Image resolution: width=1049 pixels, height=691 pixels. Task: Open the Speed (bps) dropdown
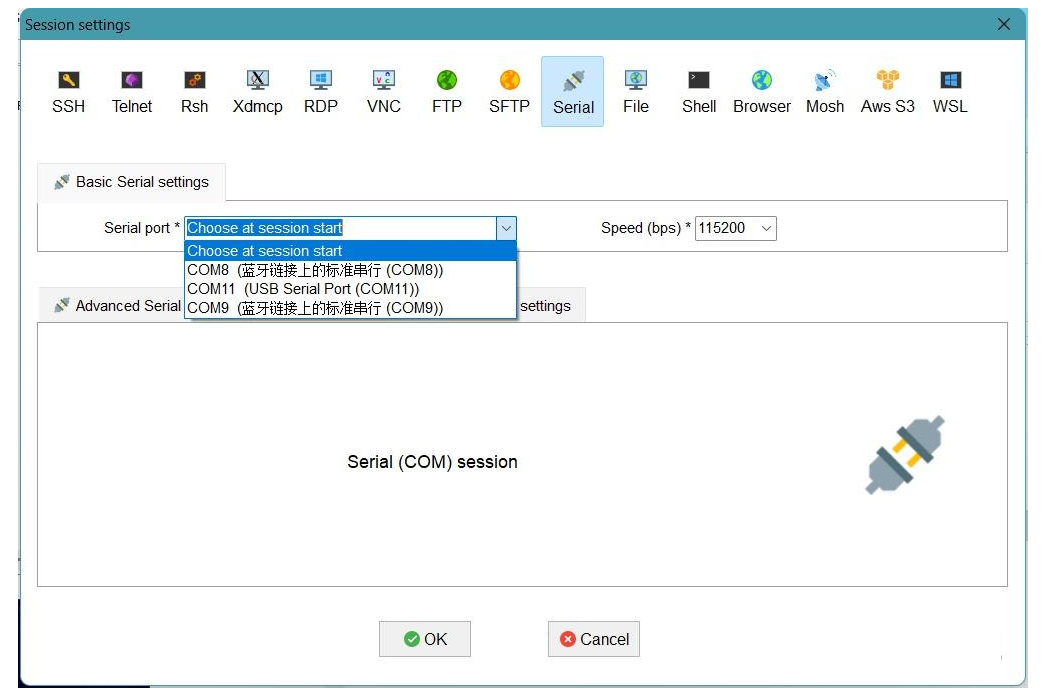coord(767,228)
